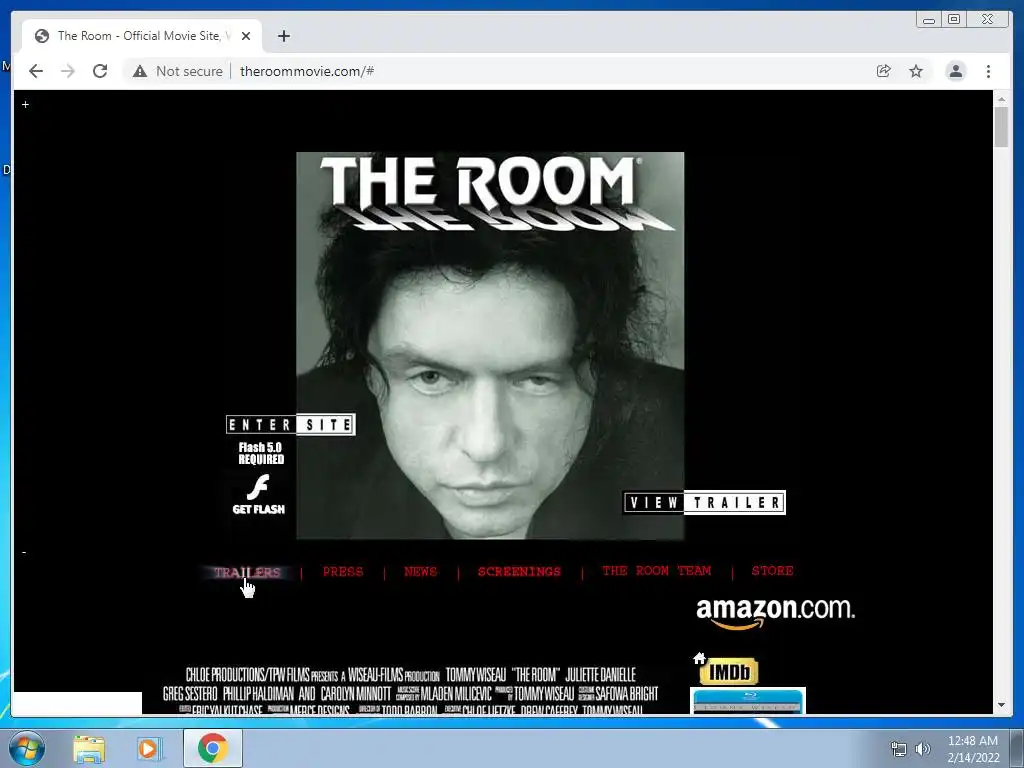1024x768 pixels.
Task: Open the Windows Start menu
Action: pos(26,748)
